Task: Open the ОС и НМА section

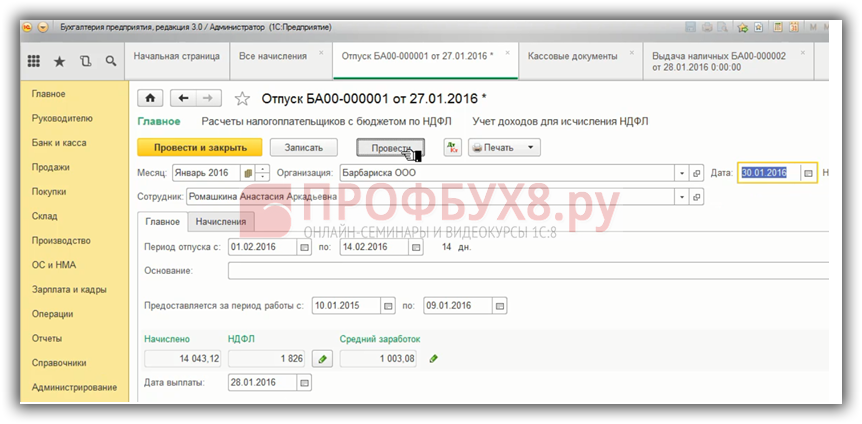Action: [x=54, y=265]
